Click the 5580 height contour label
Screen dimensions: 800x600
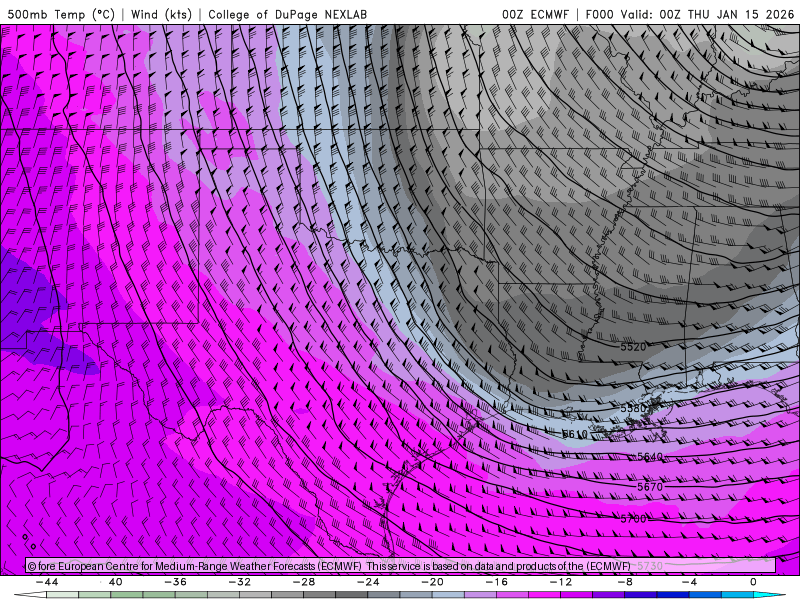coord(634,409)
